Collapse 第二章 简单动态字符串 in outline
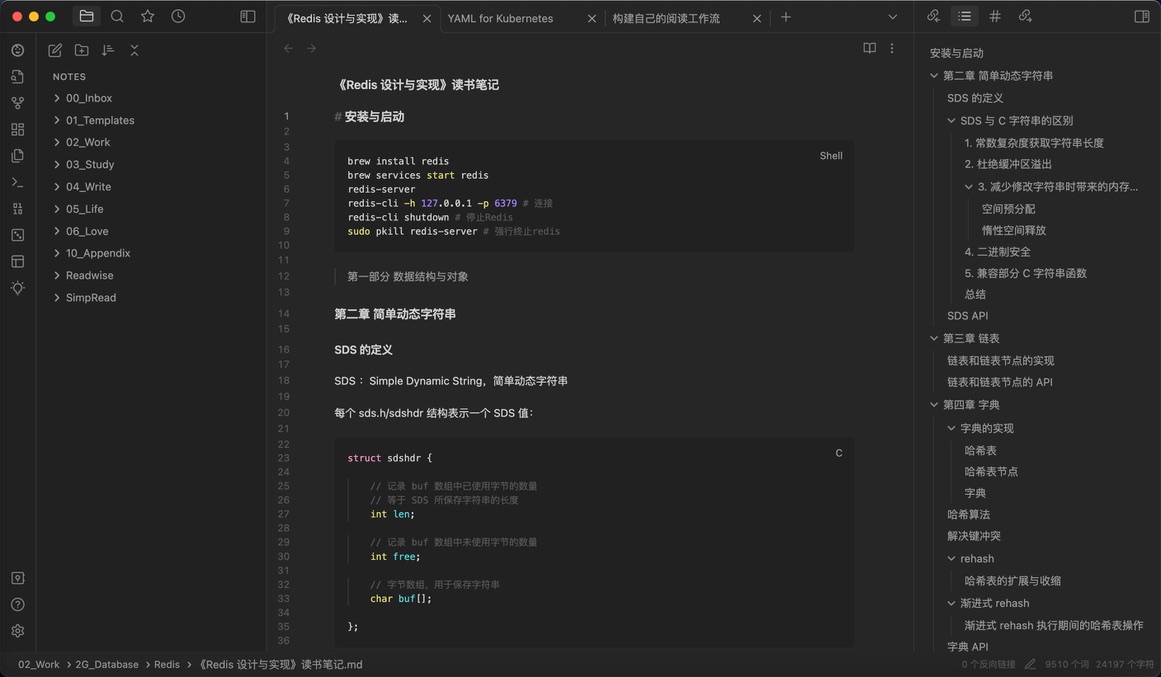This screenshot has width=1161, height=677. (x=934, y=76)
